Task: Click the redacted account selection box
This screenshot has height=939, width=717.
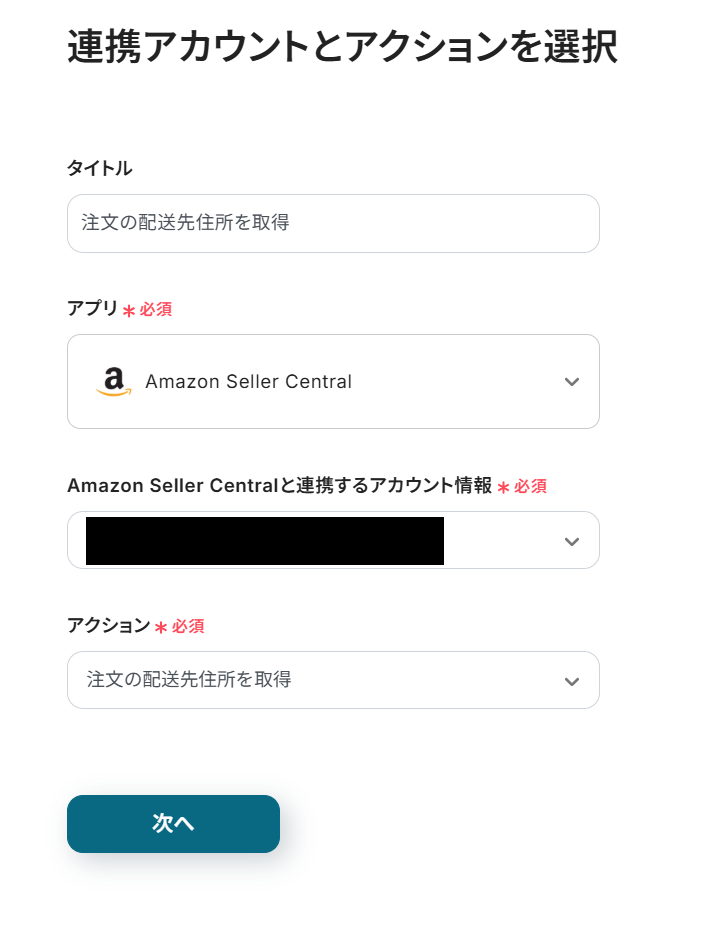Action: tap(265, 541)
